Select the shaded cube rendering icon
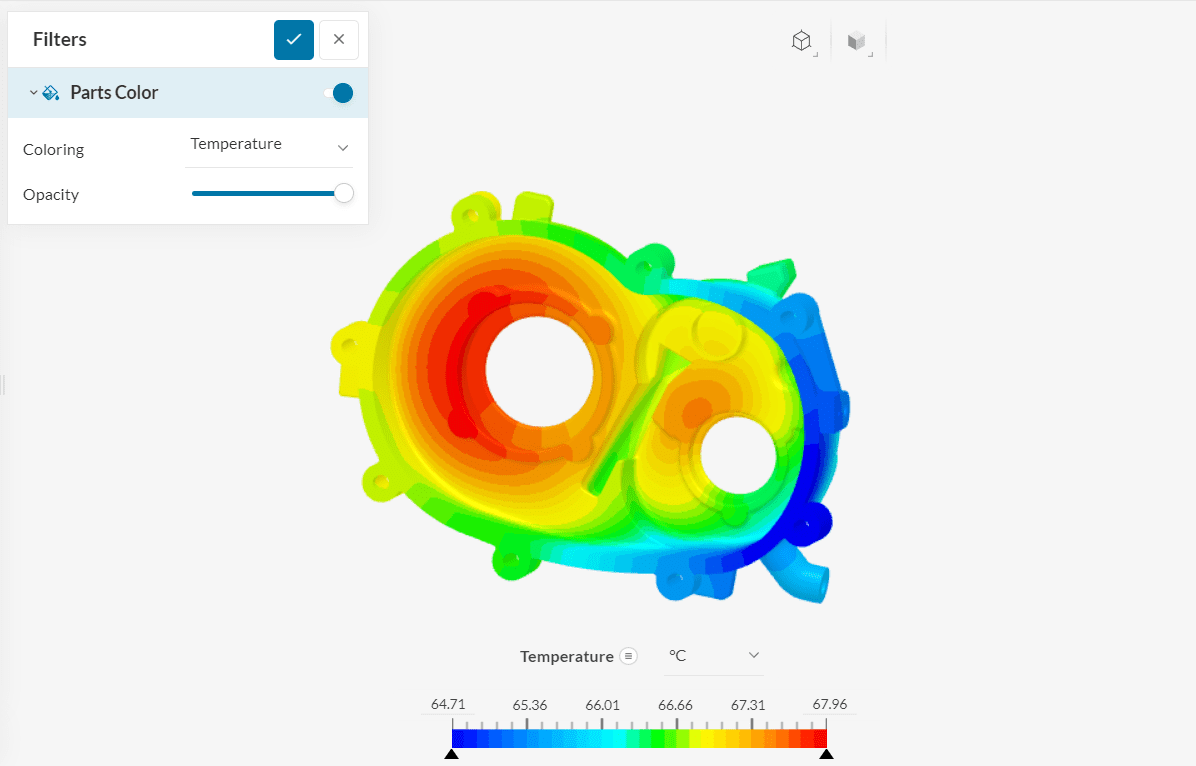The width and height of the screenshot is (1196, 766). pyautogui.click(x=856, y=38)
